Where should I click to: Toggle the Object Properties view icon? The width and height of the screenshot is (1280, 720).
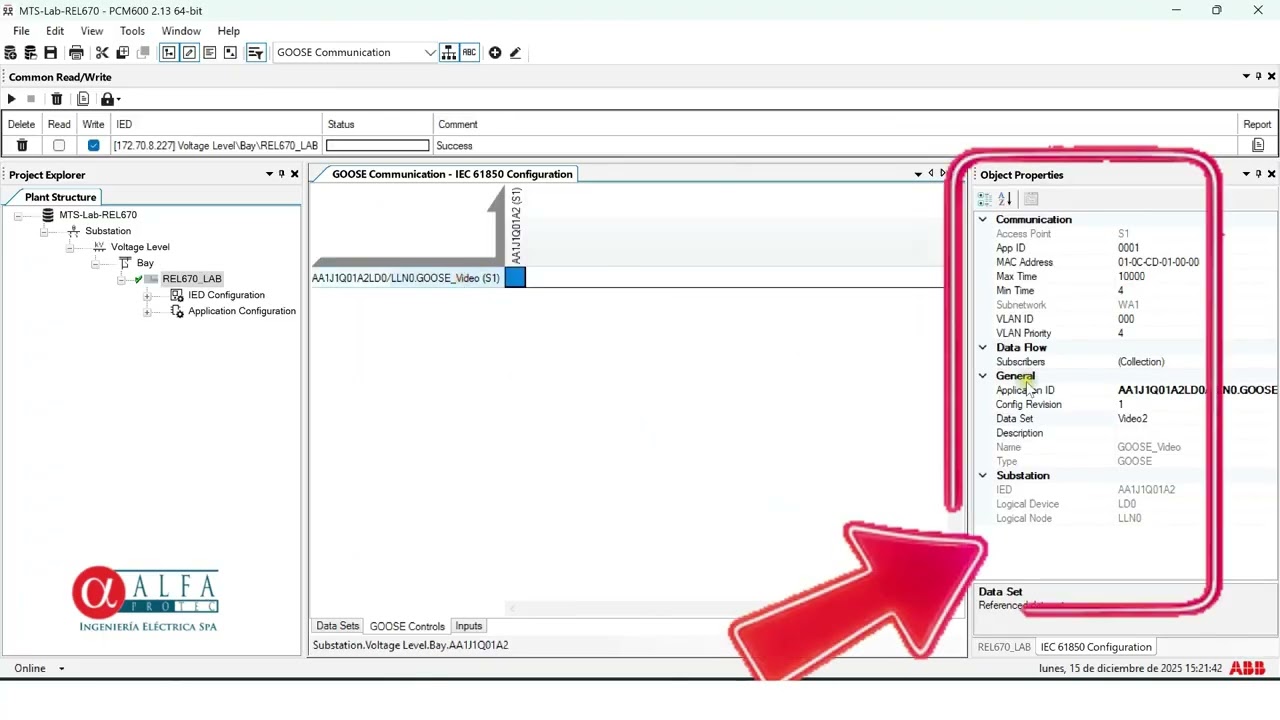pos(189,53)
